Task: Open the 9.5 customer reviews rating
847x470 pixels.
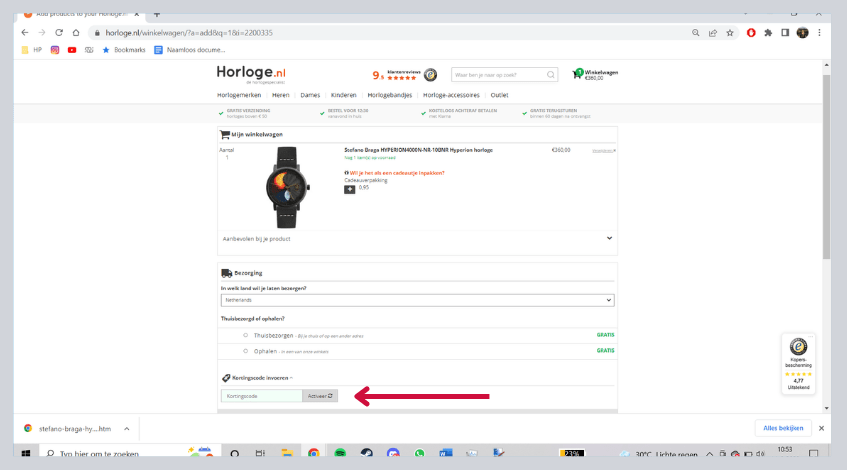Action: pos(396,75)
